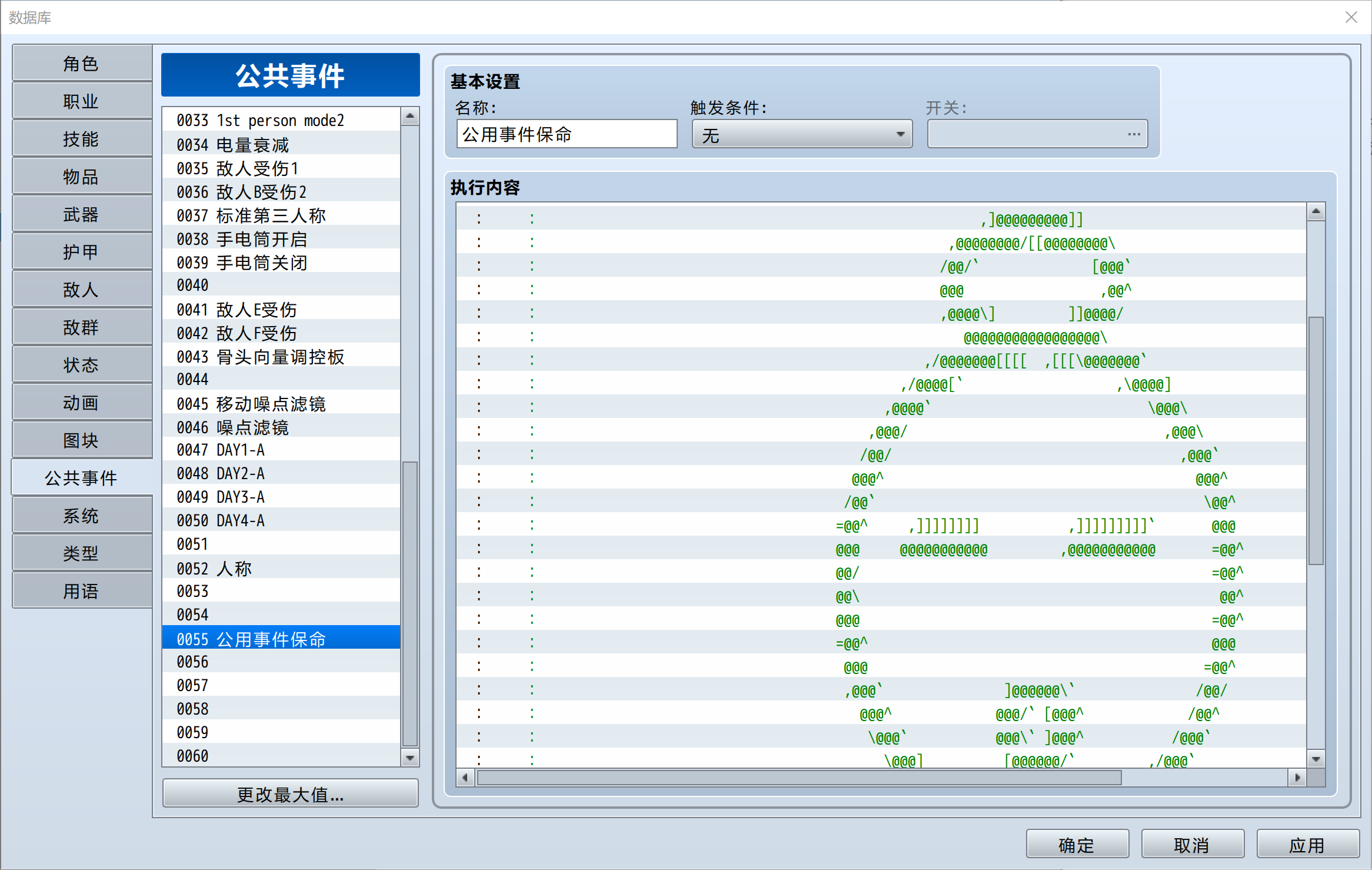Select event 0045 移动噪点滤镜

tap(281, 403)
